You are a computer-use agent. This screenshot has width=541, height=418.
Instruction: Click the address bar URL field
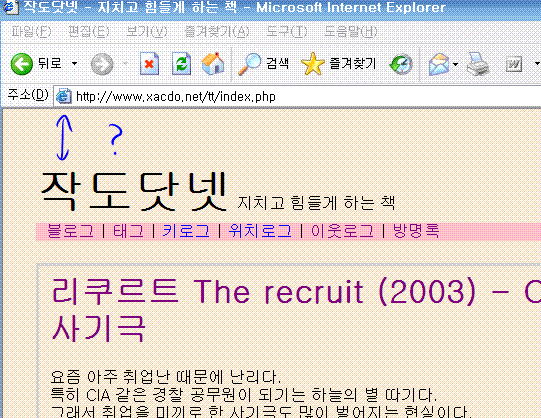(297, 96)
